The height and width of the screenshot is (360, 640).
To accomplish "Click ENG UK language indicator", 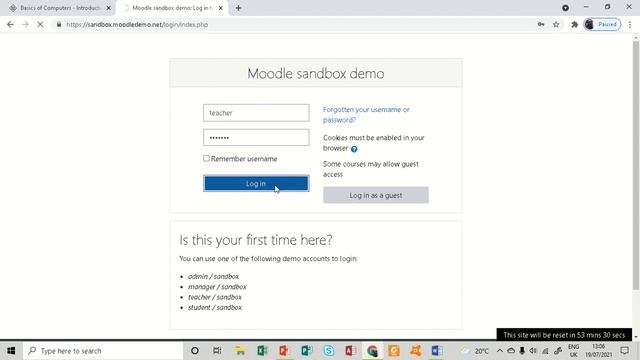I will click(573, 351).
